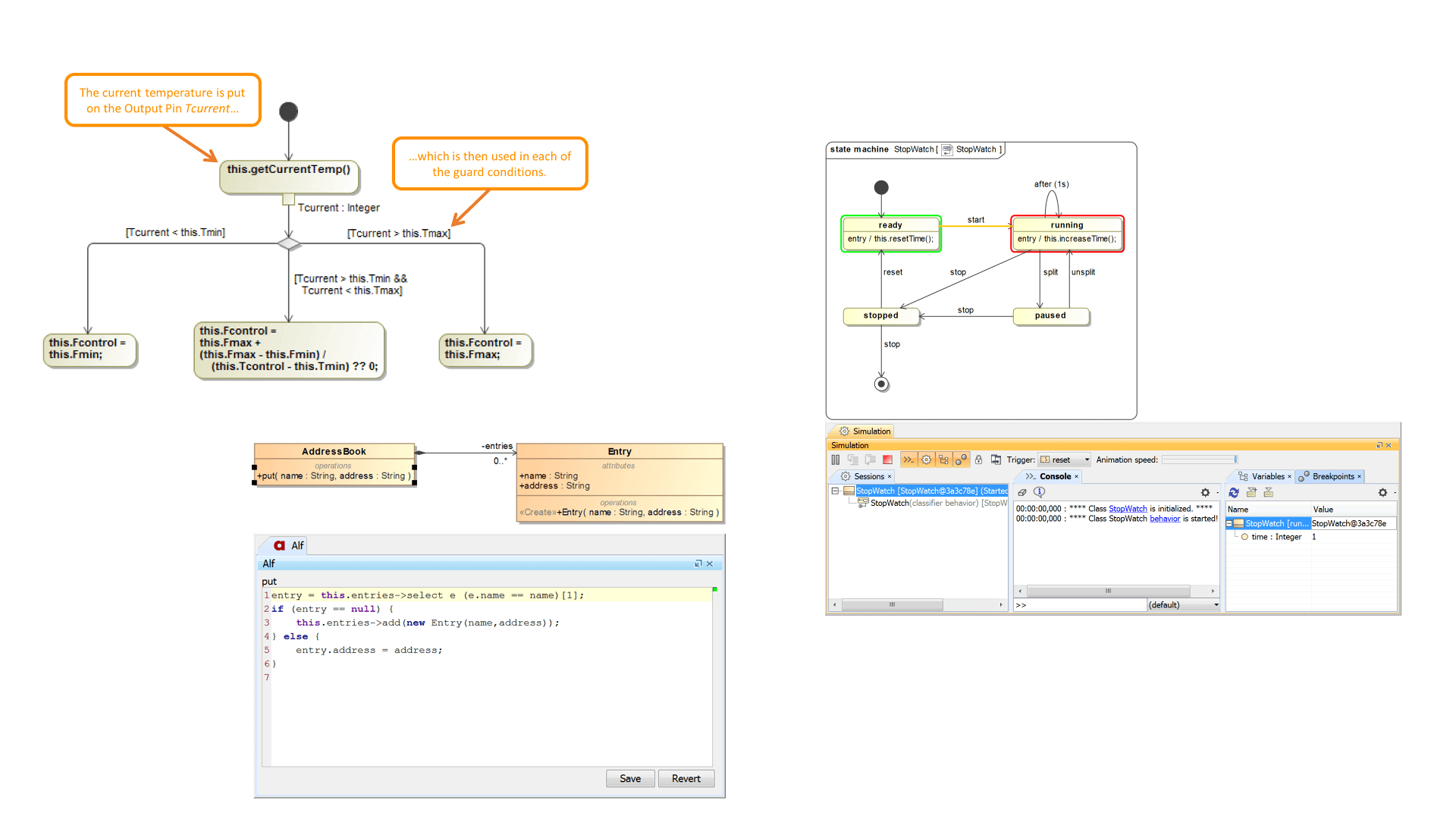Adjust the Animation speed slider
This screenshot has width=1456, height=819.
[1200, 460]
